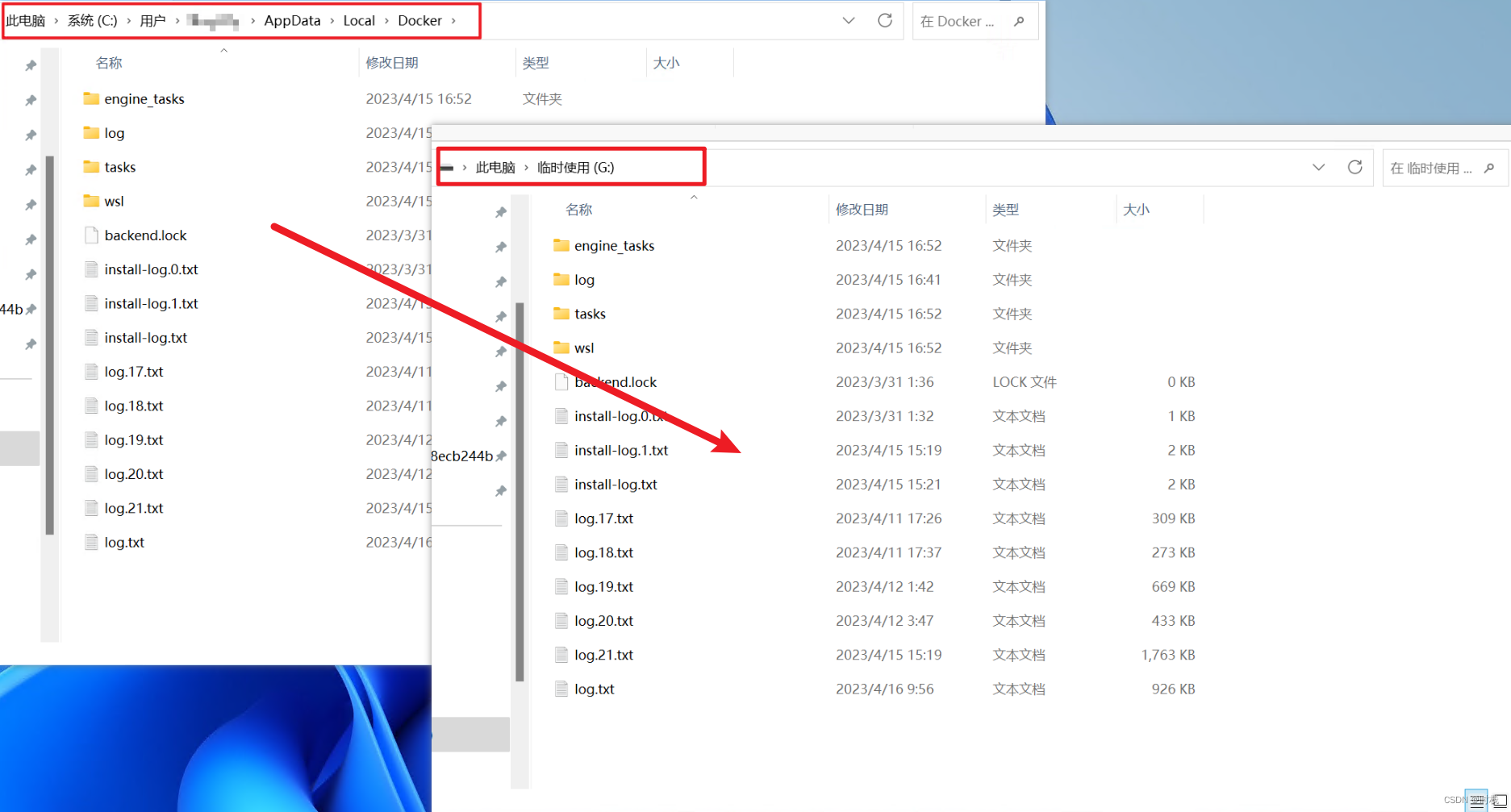Sort by 大小 column in Docker window

point(666,63)
